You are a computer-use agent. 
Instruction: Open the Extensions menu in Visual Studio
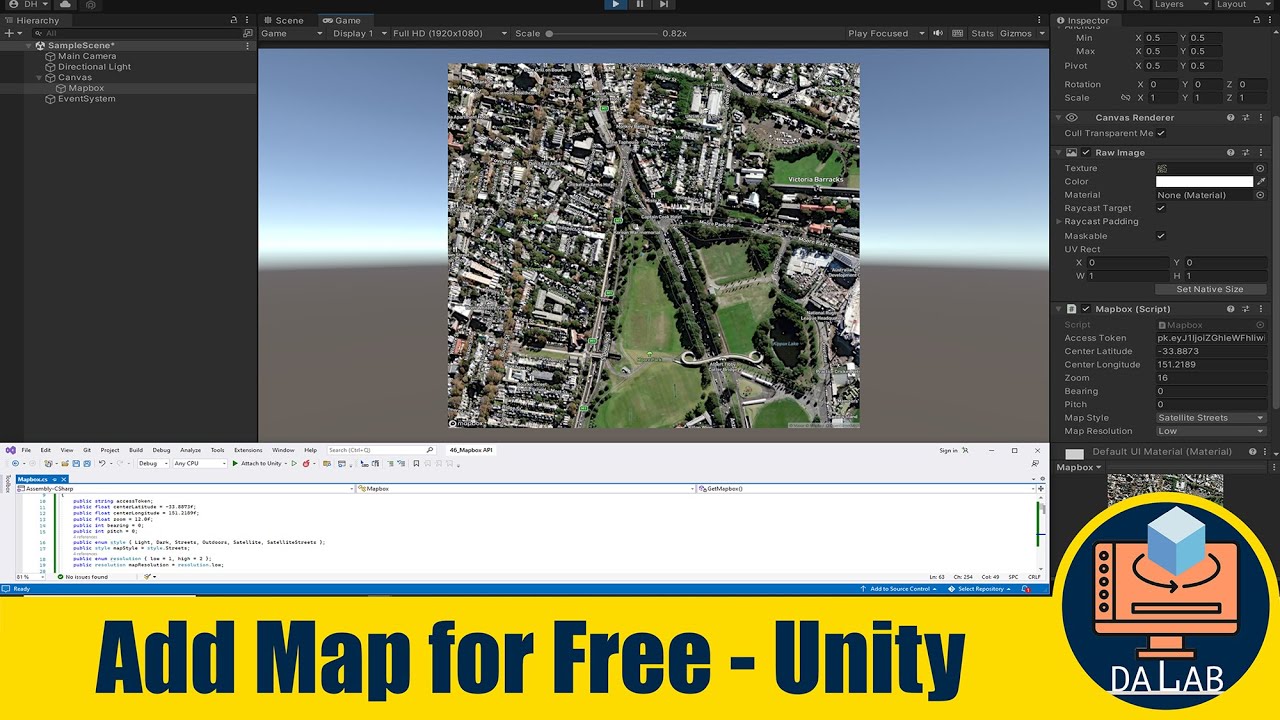248,450
